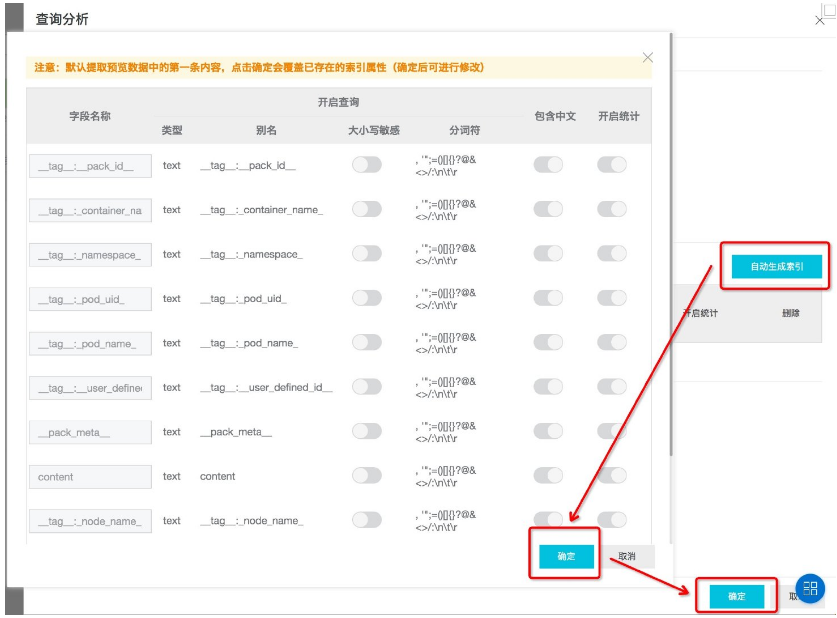Confirm the dialog with 确定 button
837x618 pixels.
pyautogui.click(x=566, y=556)
